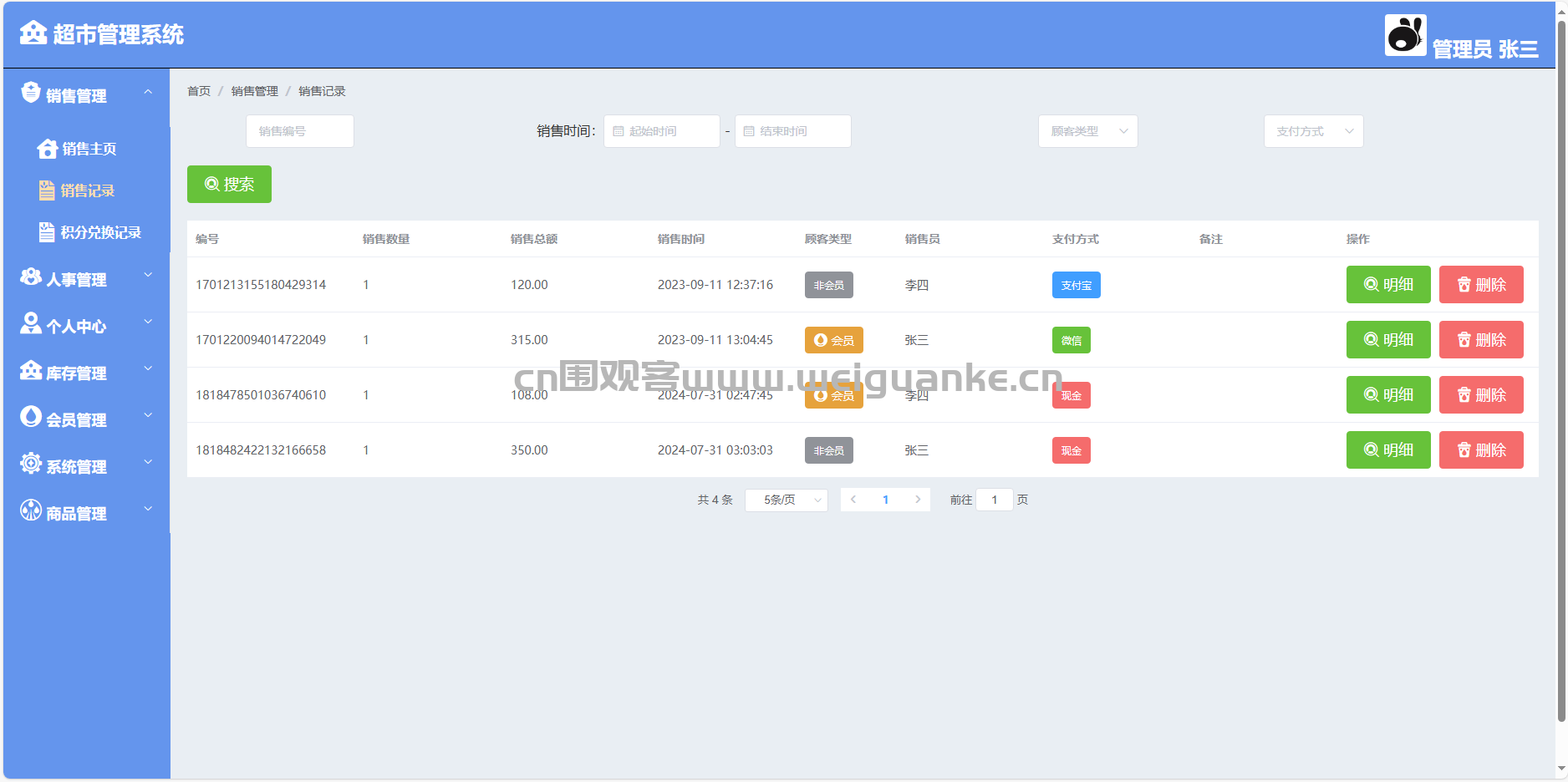Screen dimensions: 1568x782
Task: View 明细 for 315.00 sale row
Action: point(1388,339)
